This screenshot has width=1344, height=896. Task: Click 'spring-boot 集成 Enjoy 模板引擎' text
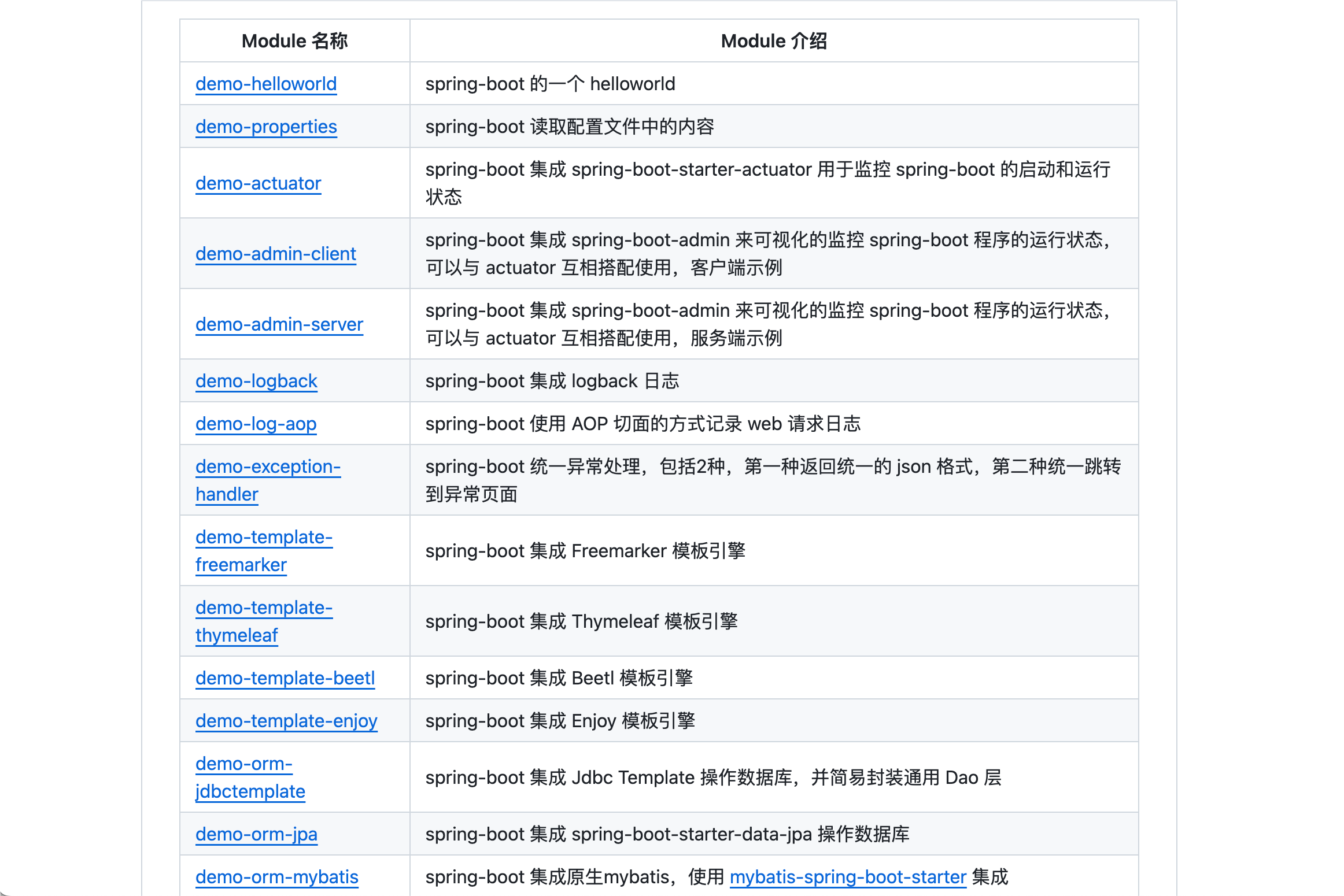[x=560, y=721]
